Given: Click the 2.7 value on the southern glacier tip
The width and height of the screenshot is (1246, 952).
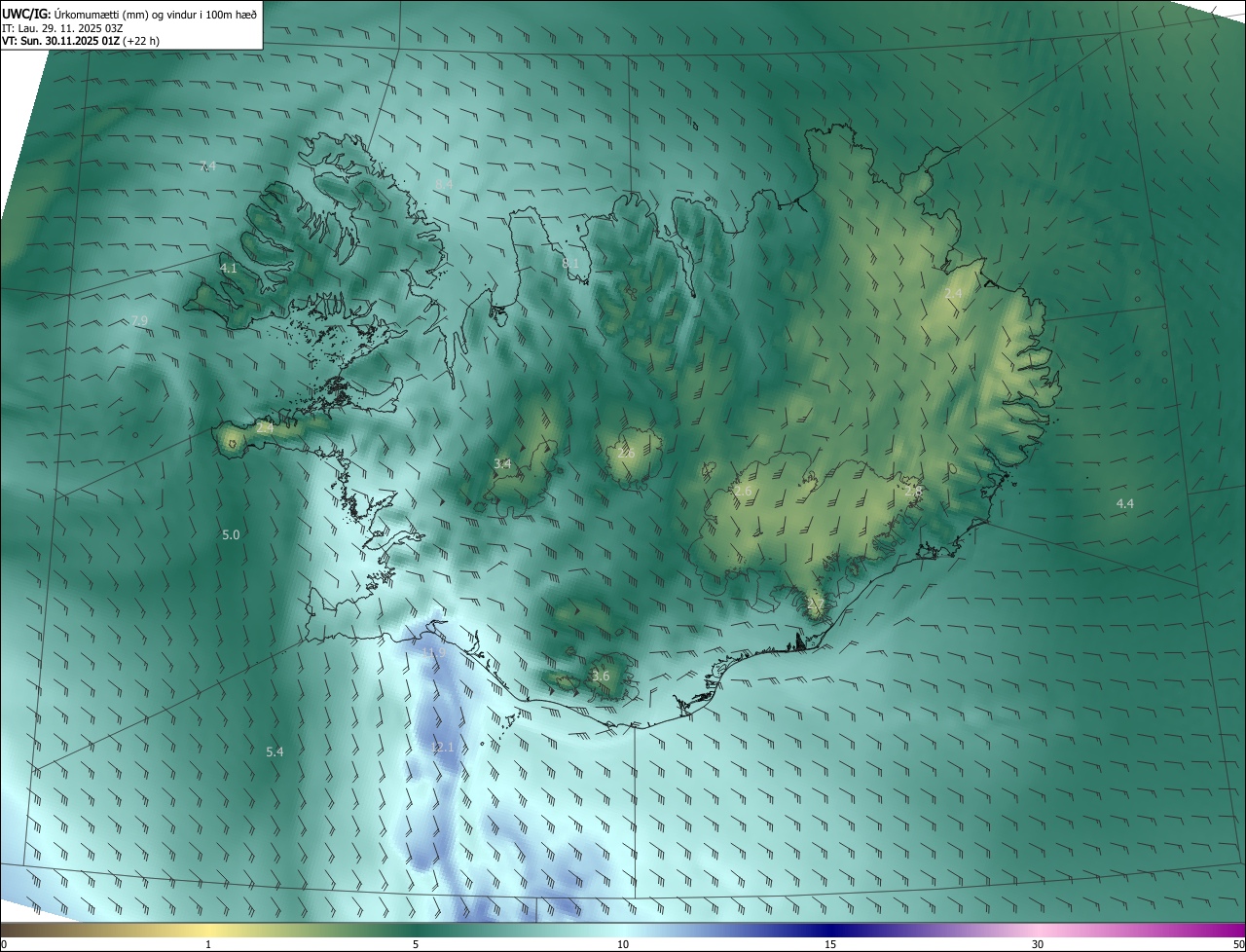Looking at the screenshot, I should [x=816, y=604].
